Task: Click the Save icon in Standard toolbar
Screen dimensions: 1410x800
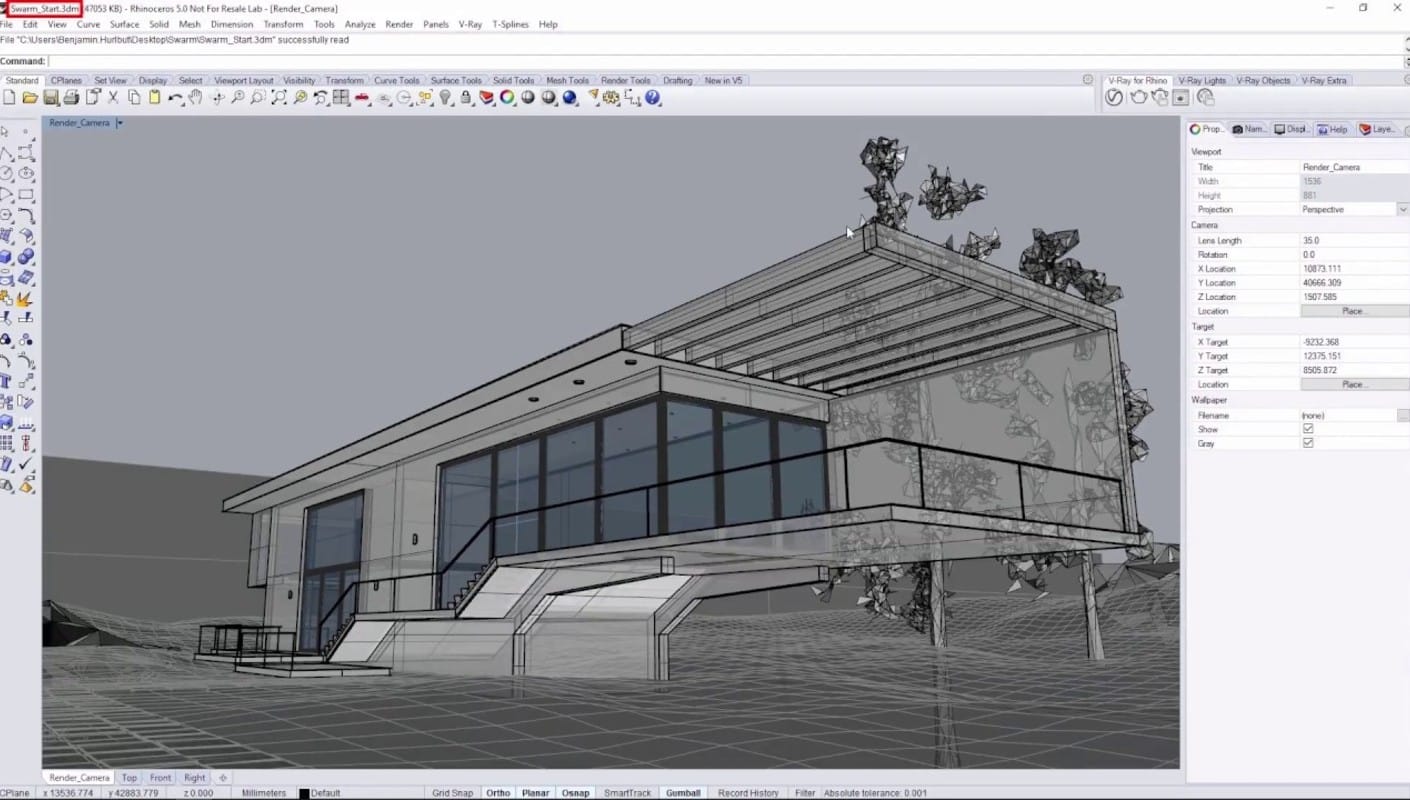Action: tap(51, 98)
